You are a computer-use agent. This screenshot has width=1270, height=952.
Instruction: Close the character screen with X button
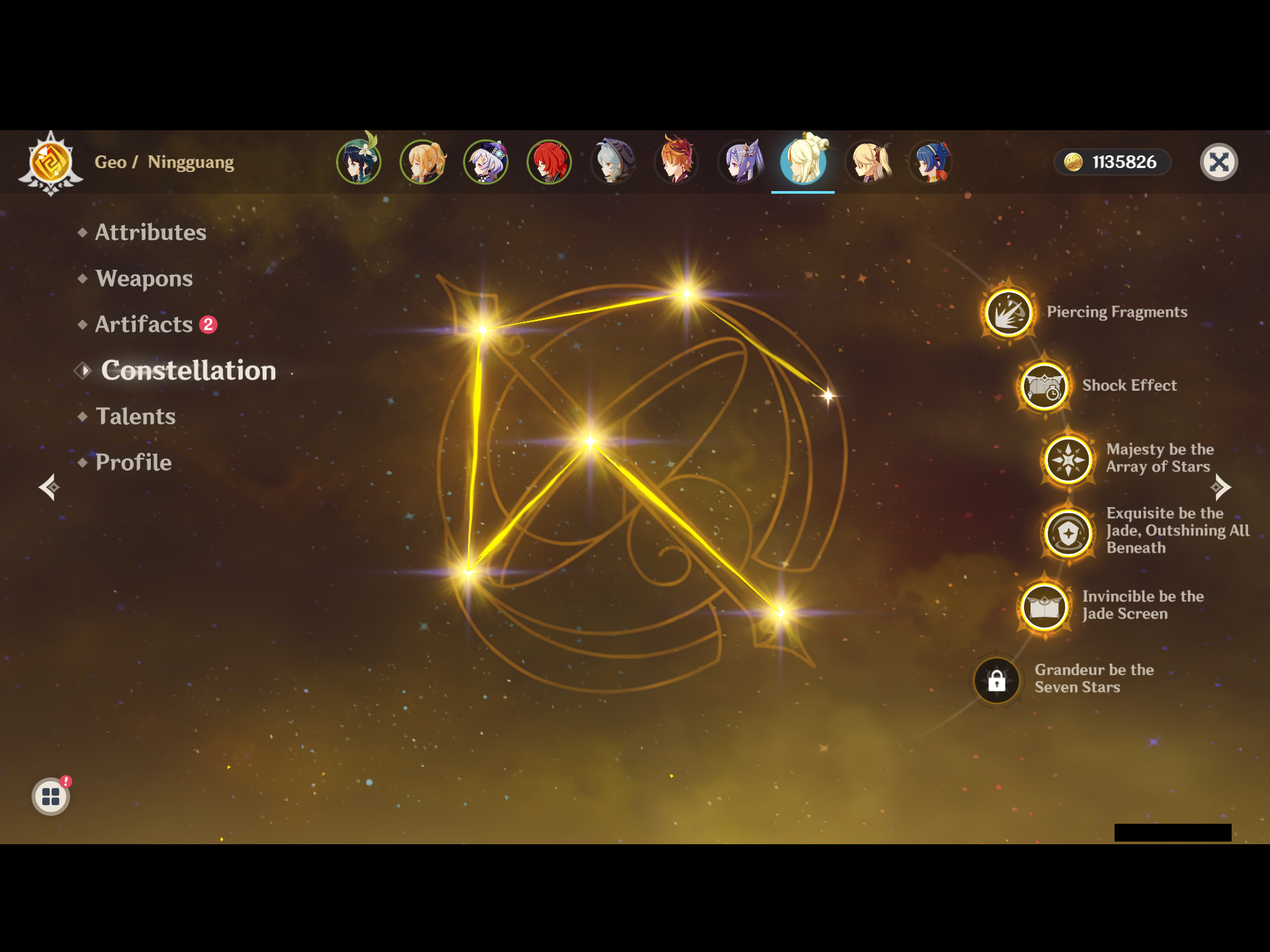(1218, 162)
